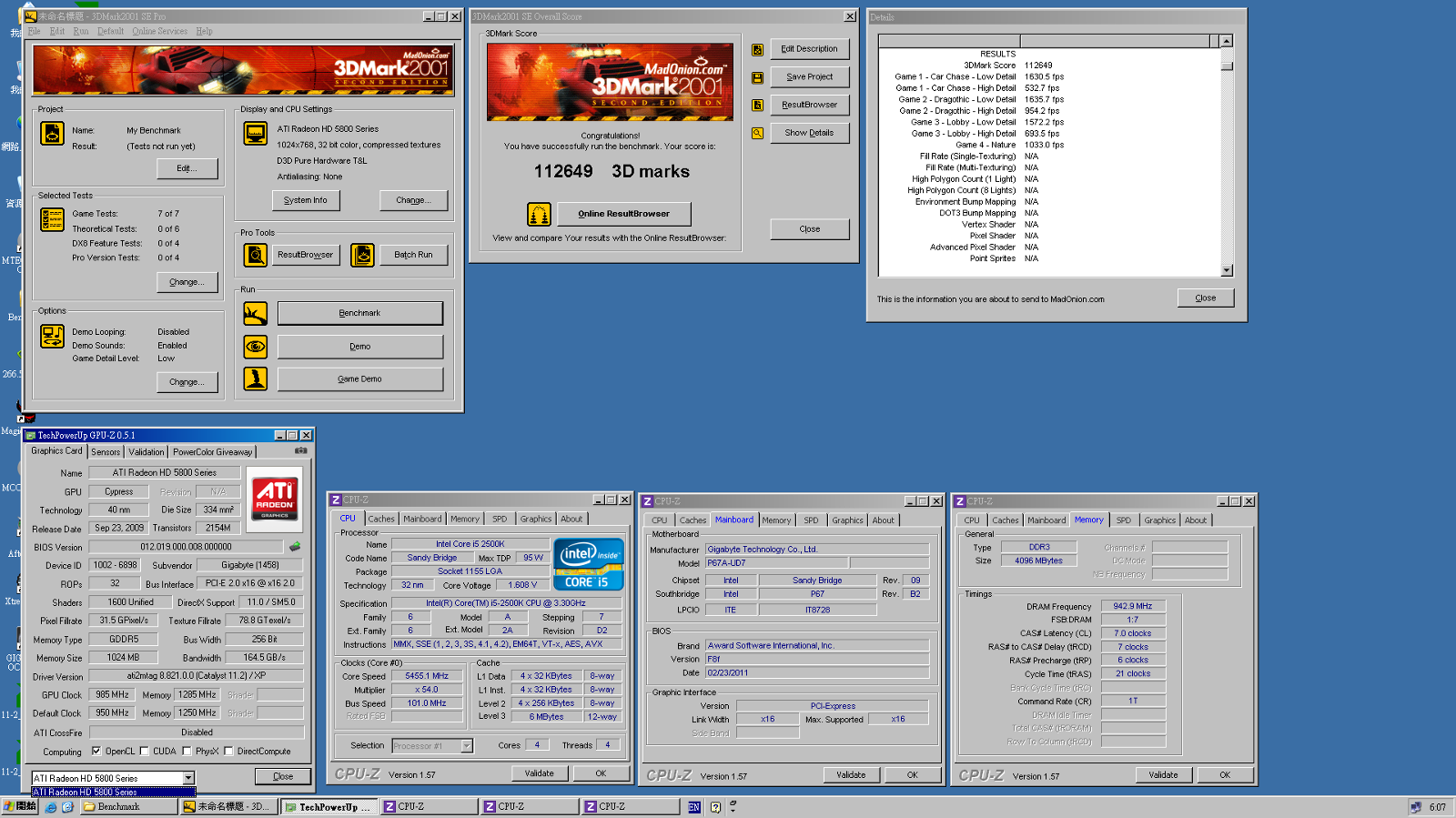The height and width of the screenshot is (818, 1456).
Task: Click the Core Speed value in CPU-Z
Action: click(427, 676)
